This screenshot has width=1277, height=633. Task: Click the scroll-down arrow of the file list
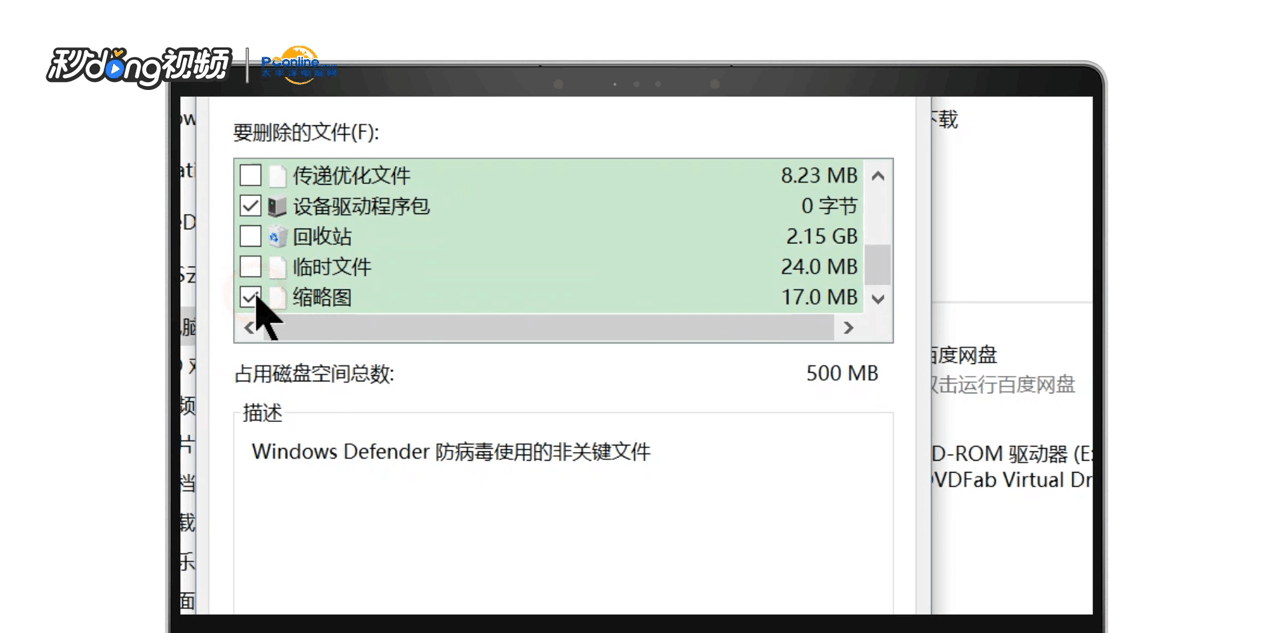tap(877, 299)
